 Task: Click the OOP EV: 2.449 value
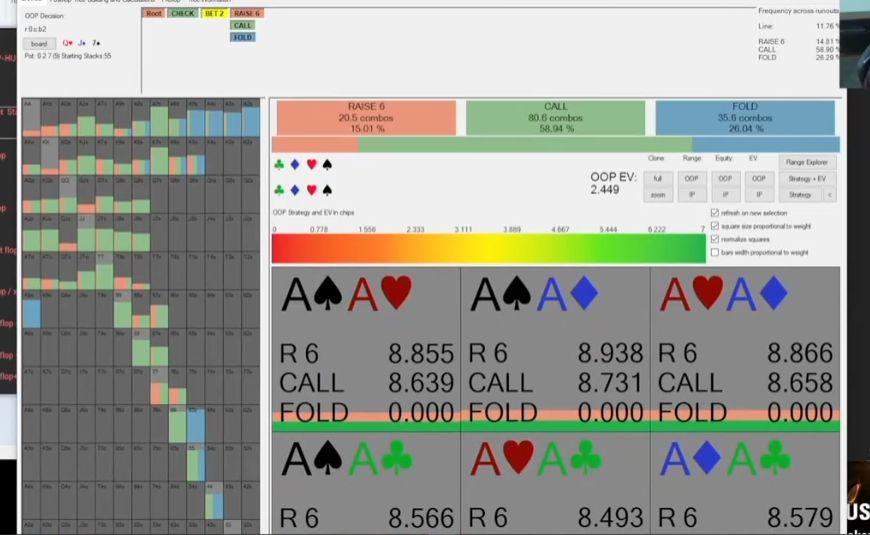(x=613, y=183)
